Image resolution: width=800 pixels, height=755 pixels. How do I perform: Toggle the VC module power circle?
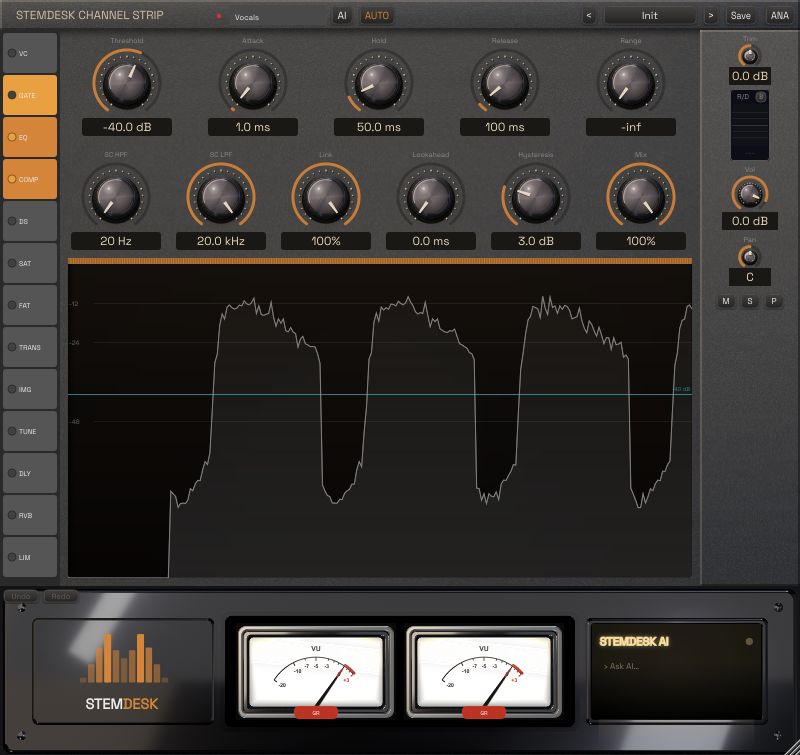(x=12, y=53)
